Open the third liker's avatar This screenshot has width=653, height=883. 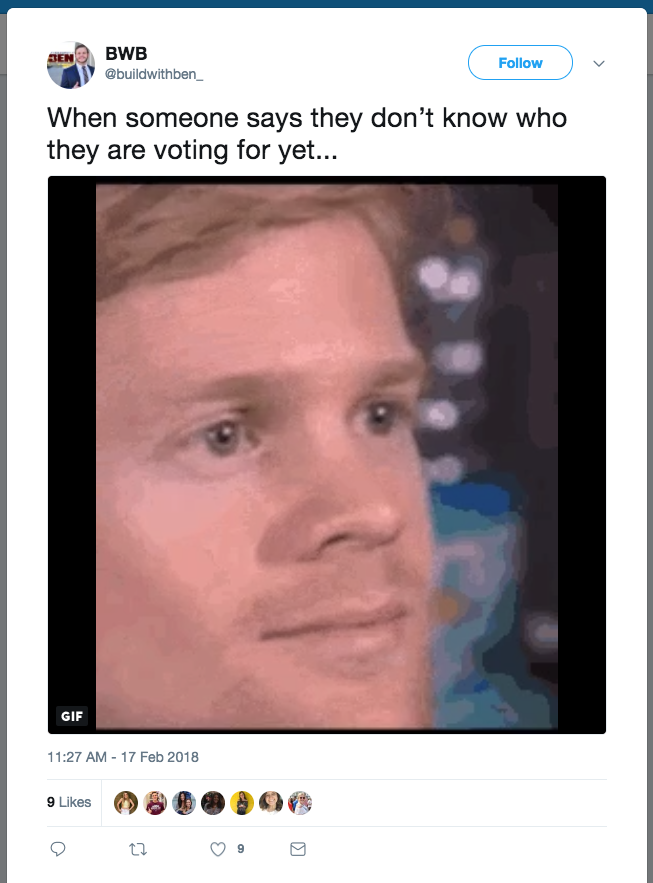click(184, 802)
